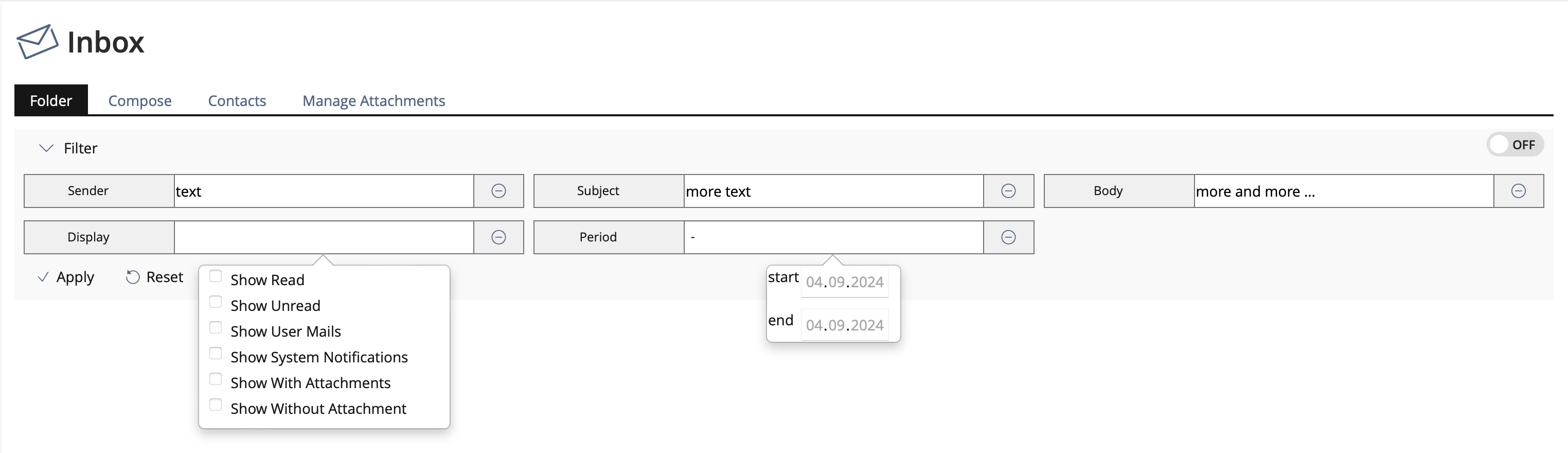1568x453 pixels.
Task: Switch to the Compose tab
Action: coord(139,100)
